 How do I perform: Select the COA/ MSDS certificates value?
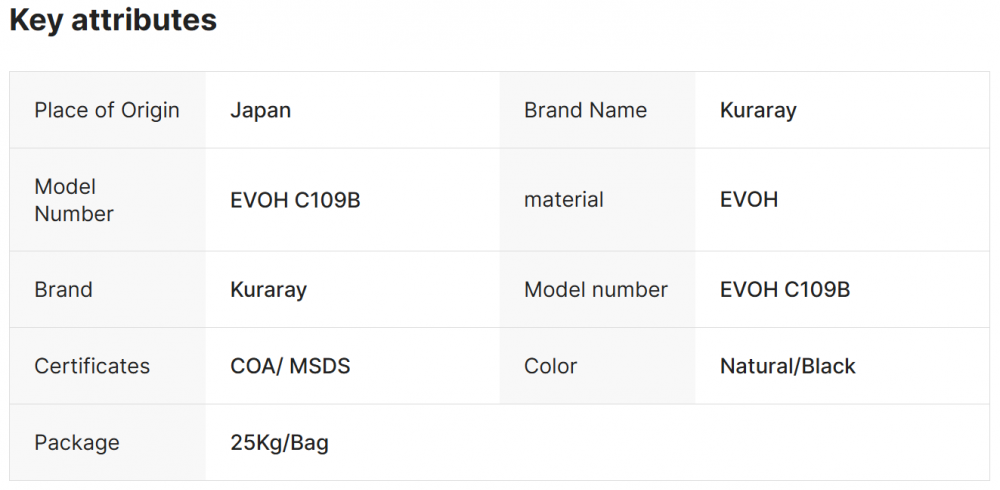(290, 366)
